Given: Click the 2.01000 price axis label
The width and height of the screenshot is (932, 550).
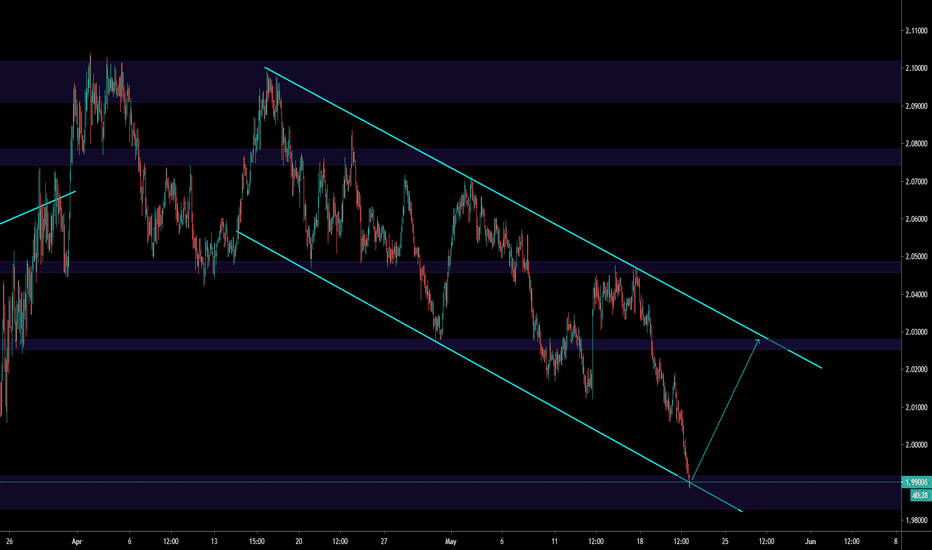Looking at the screenshot, I should pos(916,407).
